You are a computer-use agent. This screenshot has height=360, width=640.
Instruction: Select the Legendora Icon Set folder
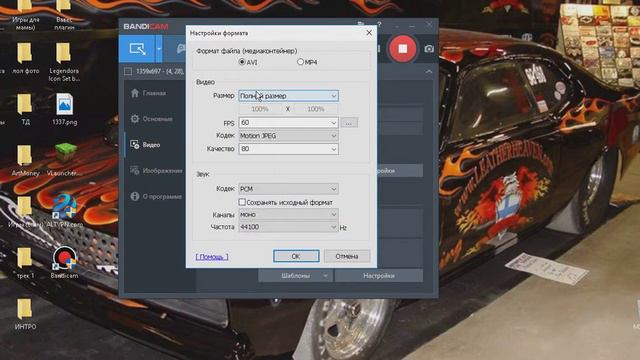click(64, 62)
